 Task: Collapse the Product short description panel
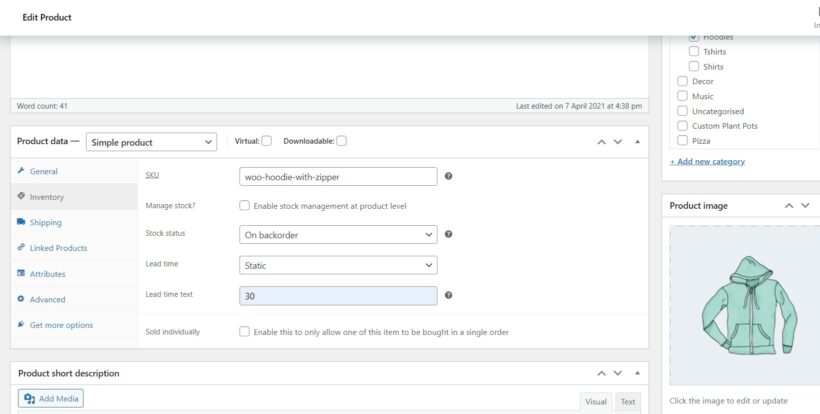pyautogui.click(x=637, y=373)
